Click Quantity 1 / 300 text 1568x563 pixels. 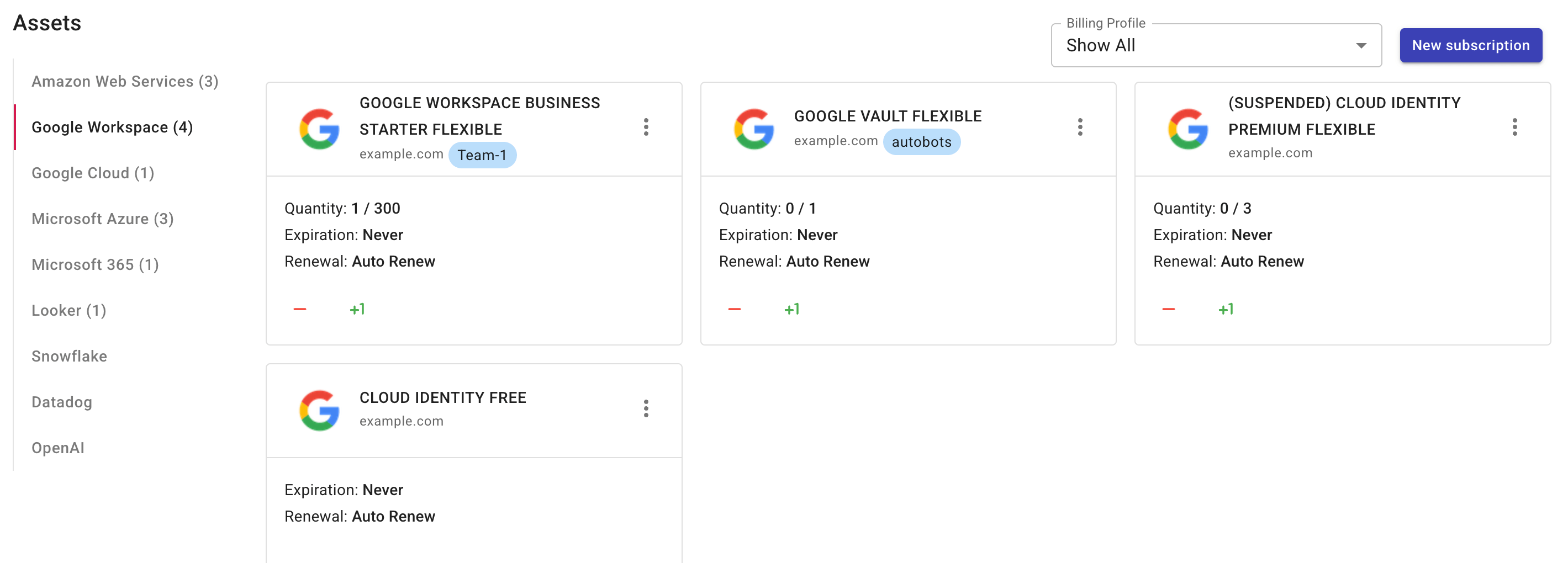click(x=342, y=209)
